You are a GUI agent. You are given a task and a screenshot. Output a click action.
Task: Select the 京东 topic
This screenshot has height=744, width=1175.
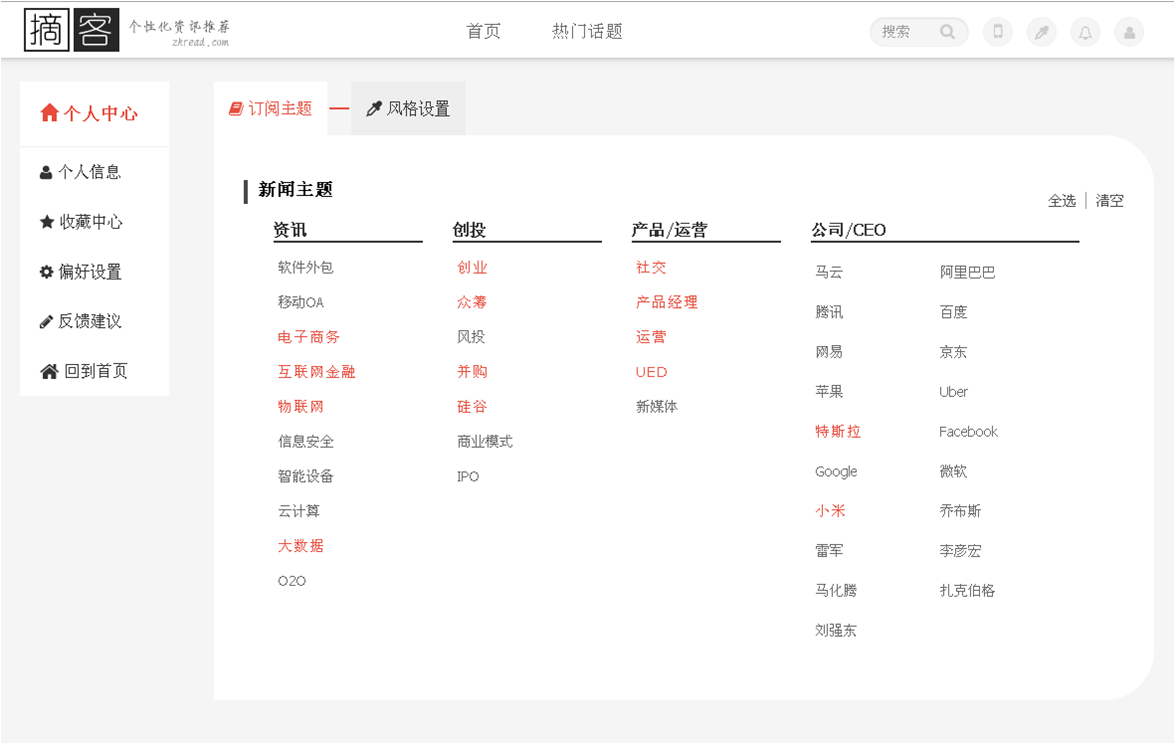pos(953,351)
